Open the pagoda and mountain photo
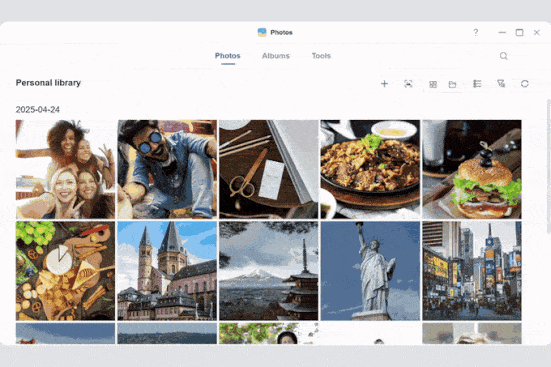551x367 pixels. pos(269,271)
